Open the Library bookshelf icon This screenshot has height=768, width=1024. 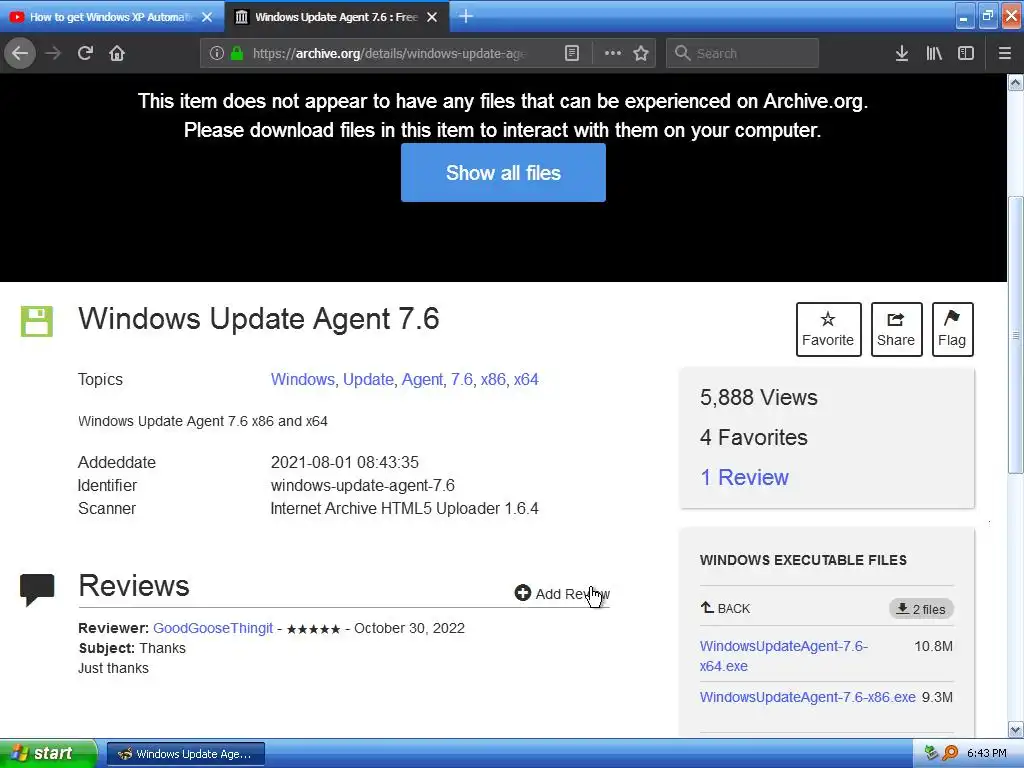tap(934, 53)
